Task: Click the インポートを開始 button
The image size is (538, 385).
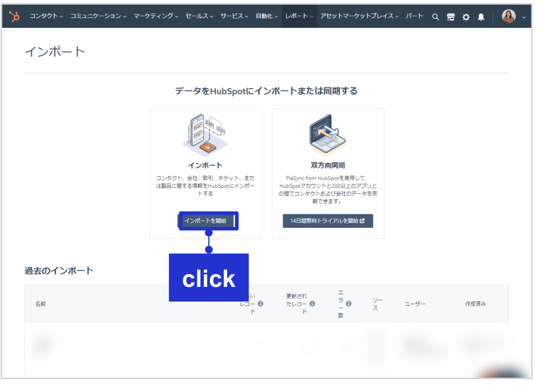Action: 206,221
